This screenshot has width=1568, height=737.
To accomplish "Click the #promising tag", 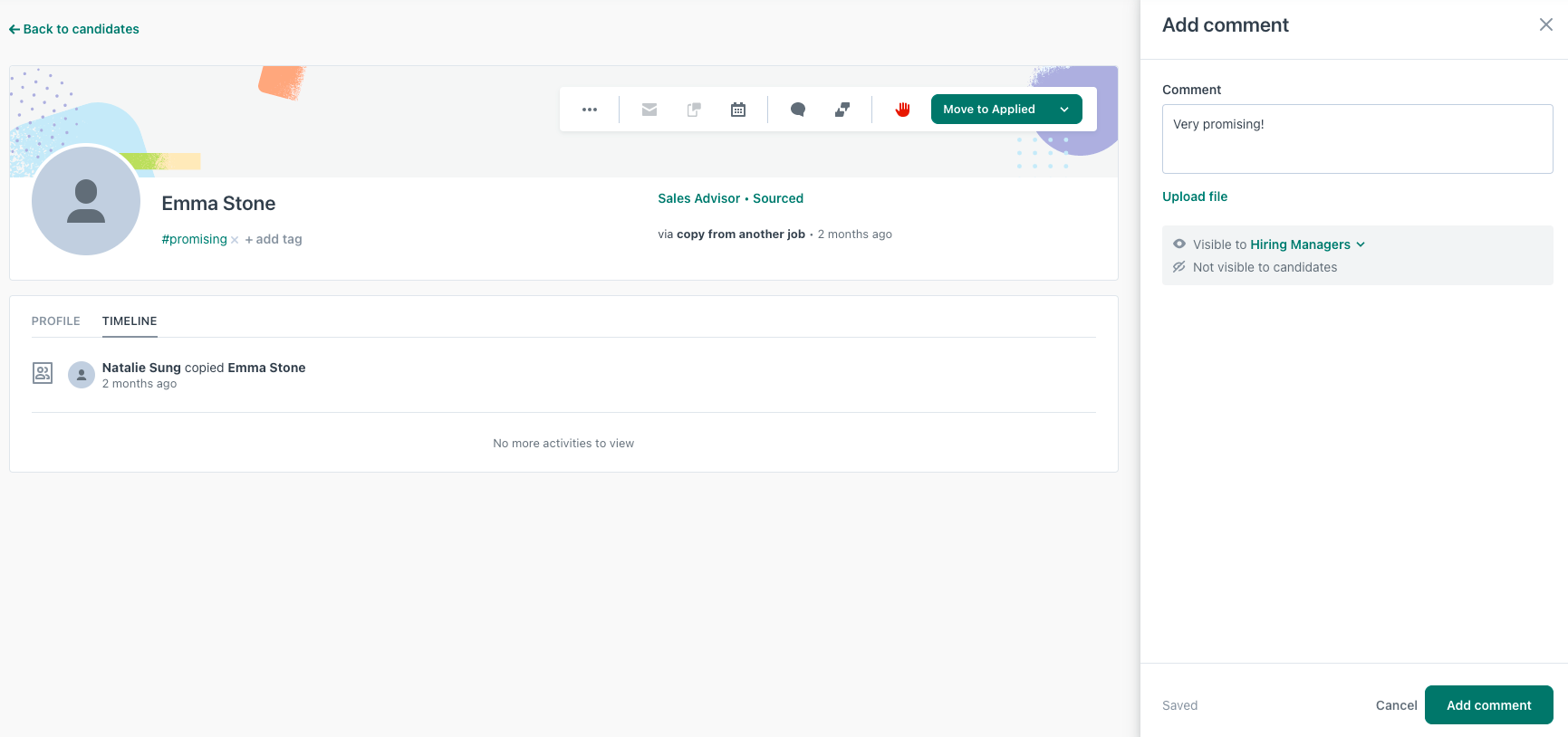I will pyautogui.click(x=194, y=239).
